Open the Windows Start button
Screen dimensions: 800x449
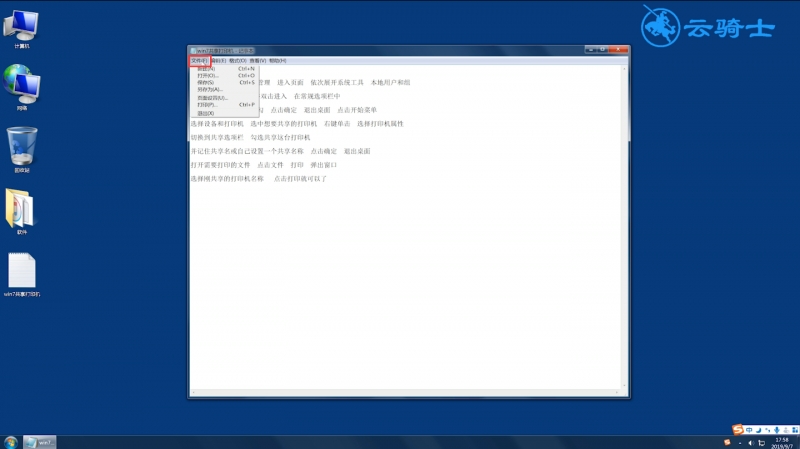10,442
